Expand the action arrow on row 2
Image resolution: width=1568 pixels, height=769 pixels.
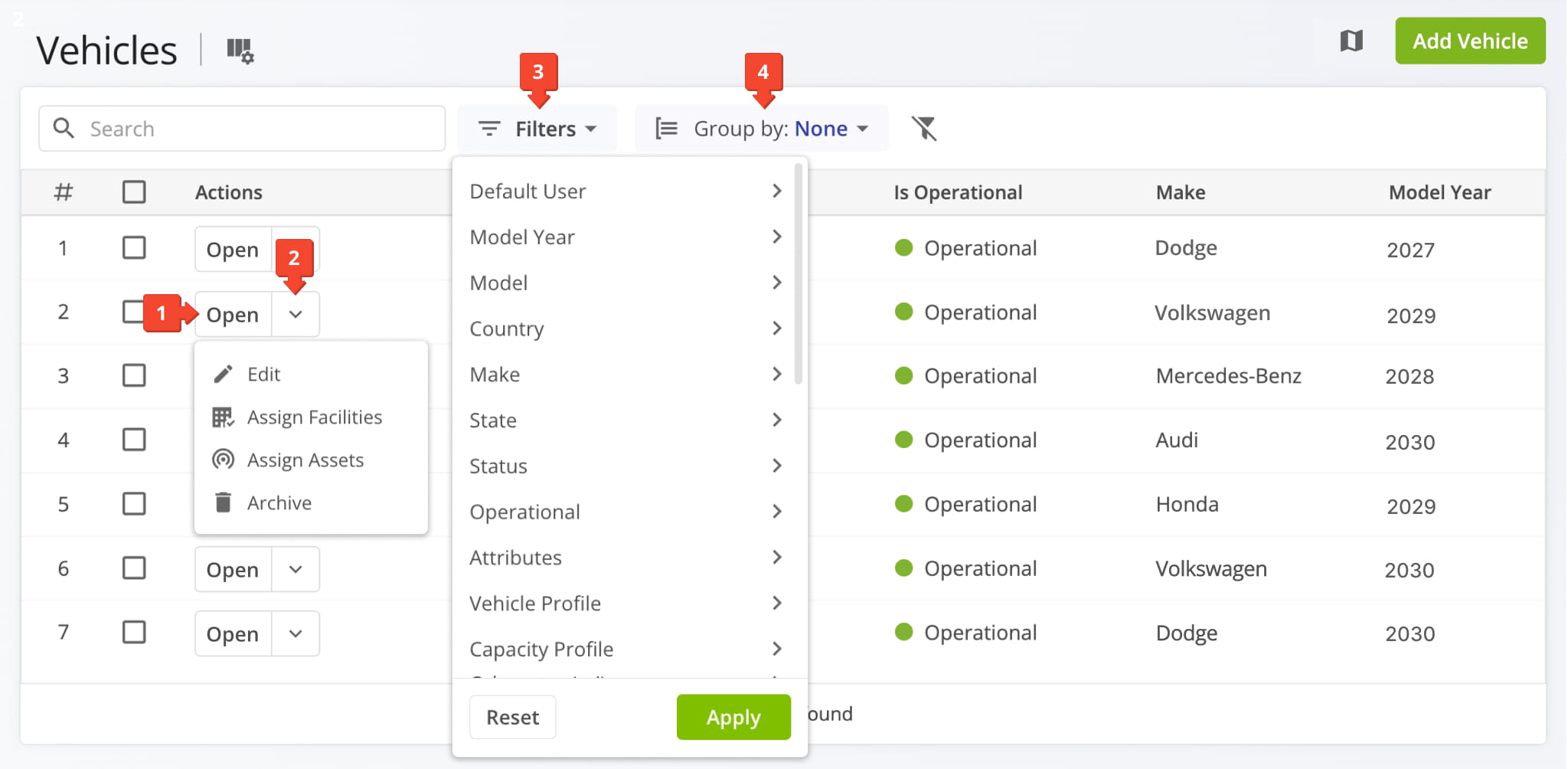pyautogui.click(x=296, y=314)
